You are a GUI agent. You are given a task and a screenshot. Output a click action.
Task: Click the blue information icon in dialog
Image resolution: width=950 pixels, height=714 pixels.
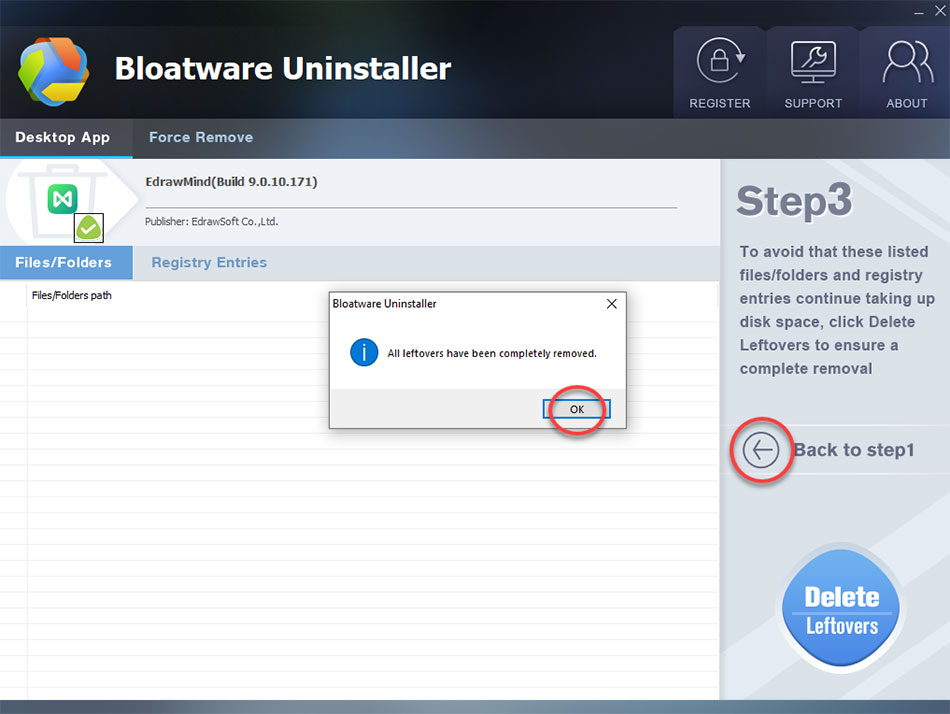pyautogui.click(x=364, y=353)
